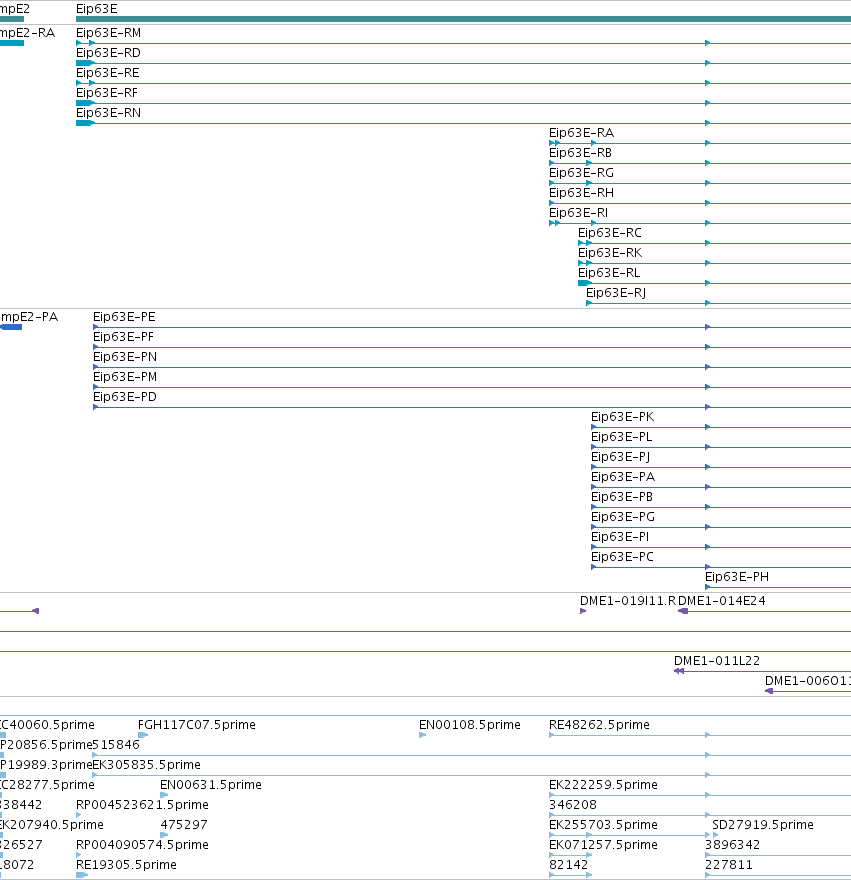Click the Eip63E-RB transcript label
Screen dimensions: 851x880
(x=580, y=153)
